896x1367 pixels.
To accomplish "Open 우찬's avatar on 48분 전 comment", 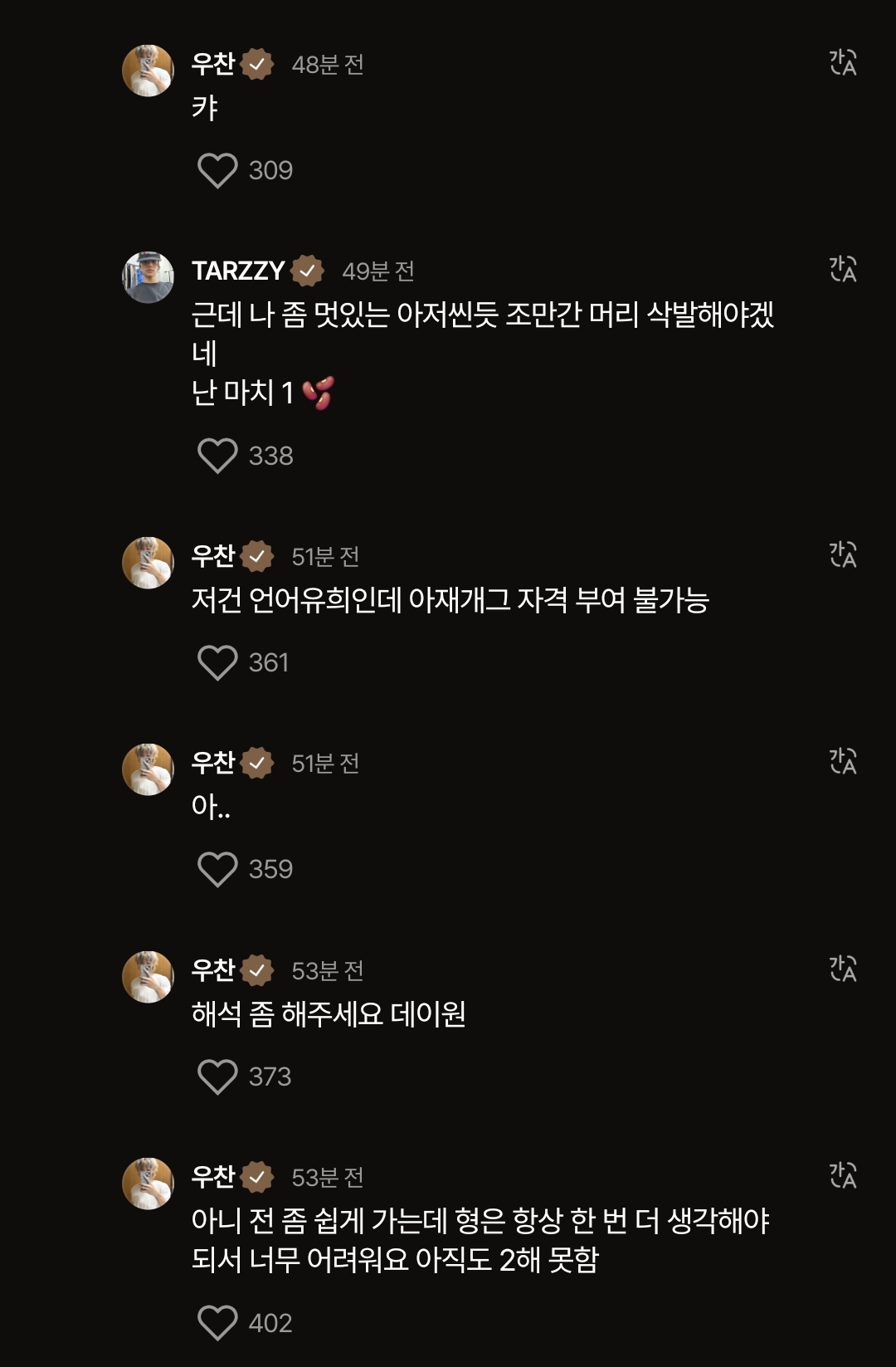I will point(148,71).
